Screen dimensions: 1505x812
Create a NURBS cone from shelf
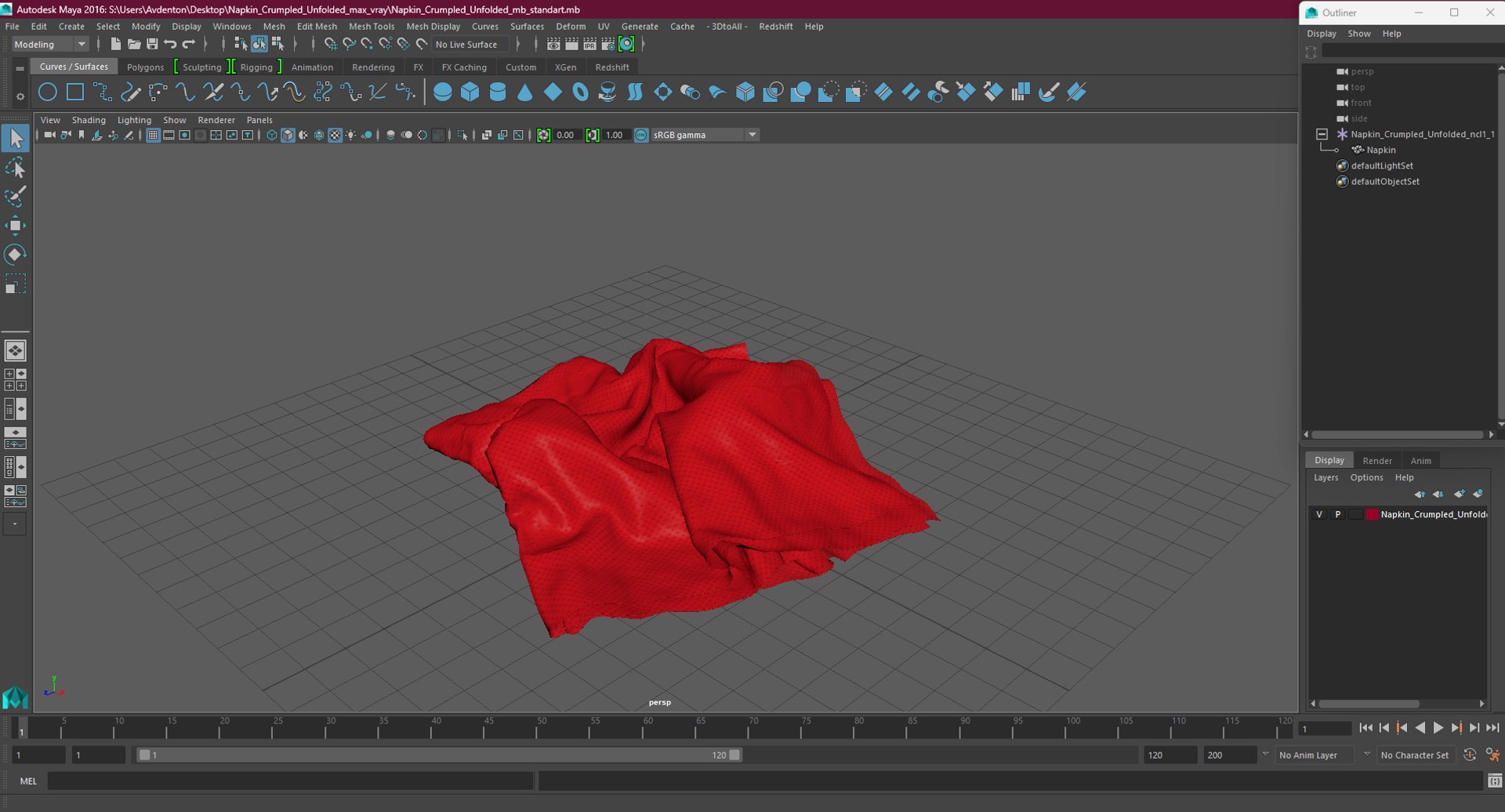(525, 92)
